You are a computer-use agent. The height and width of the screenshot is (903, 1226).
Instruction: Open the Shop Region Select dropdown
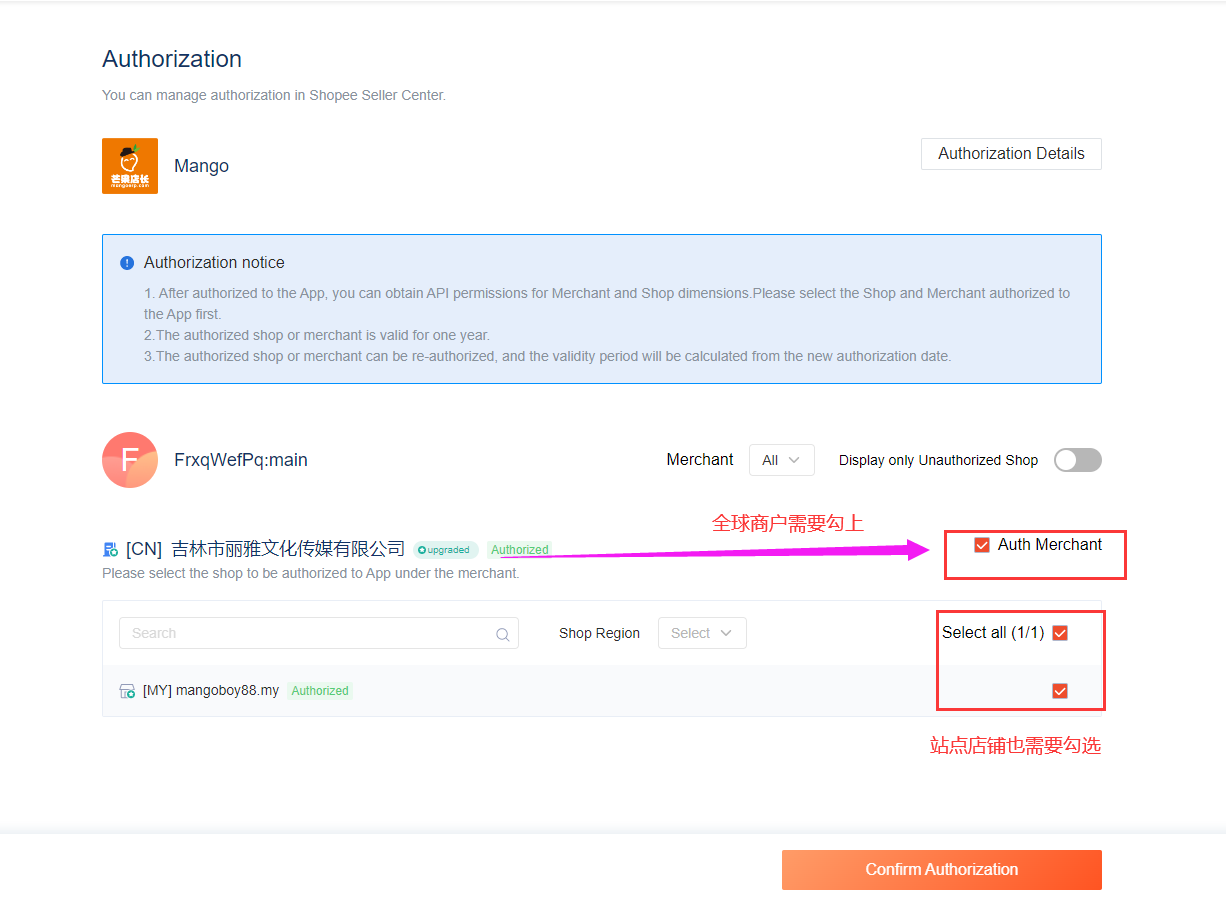click(702, 633)
